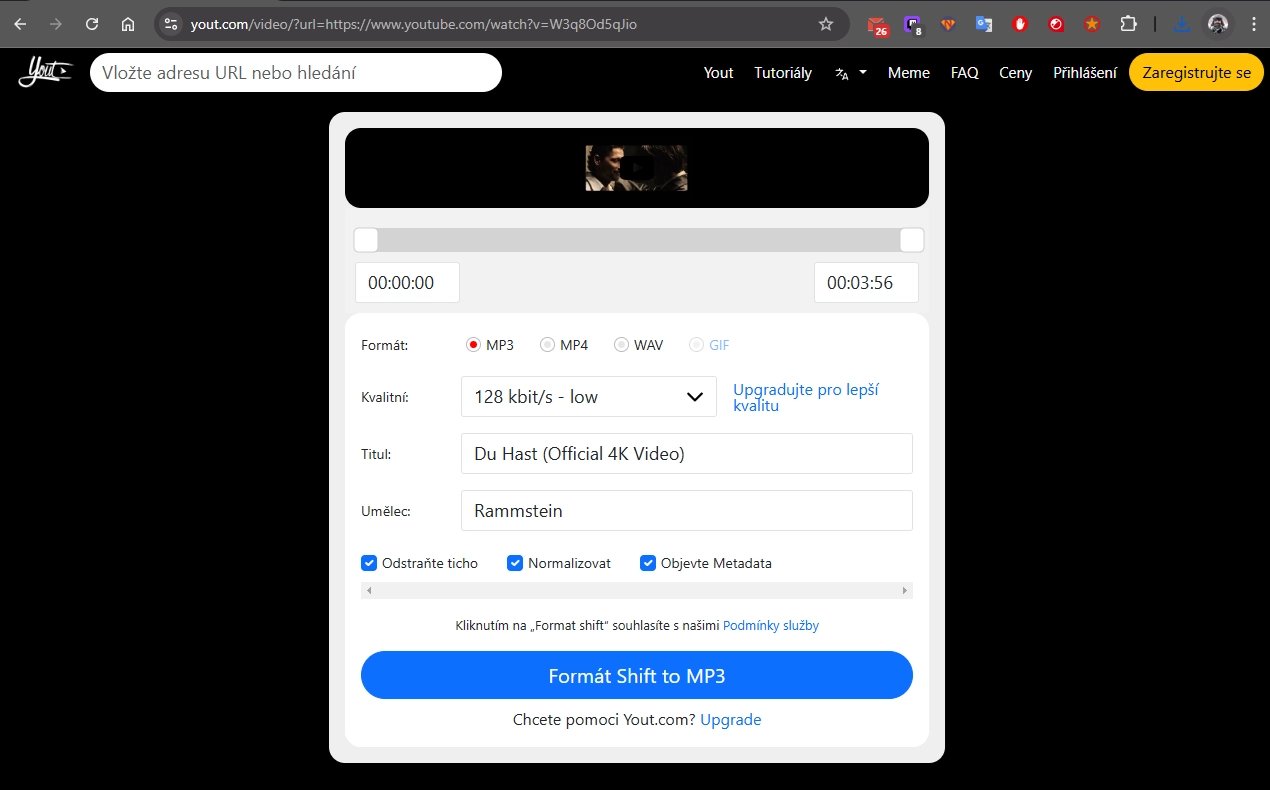Select the MP3 format radio
This screenshot has height=790, width=1270.
click(474, 345)
